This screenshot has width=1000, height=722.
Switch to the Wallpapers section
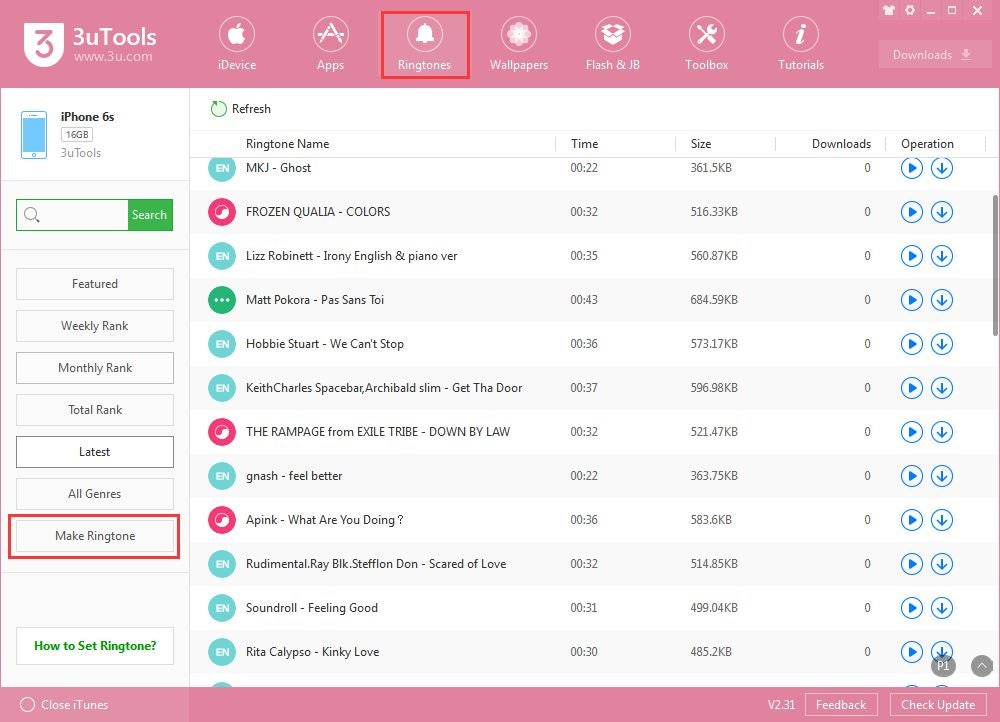coord(518,42)
